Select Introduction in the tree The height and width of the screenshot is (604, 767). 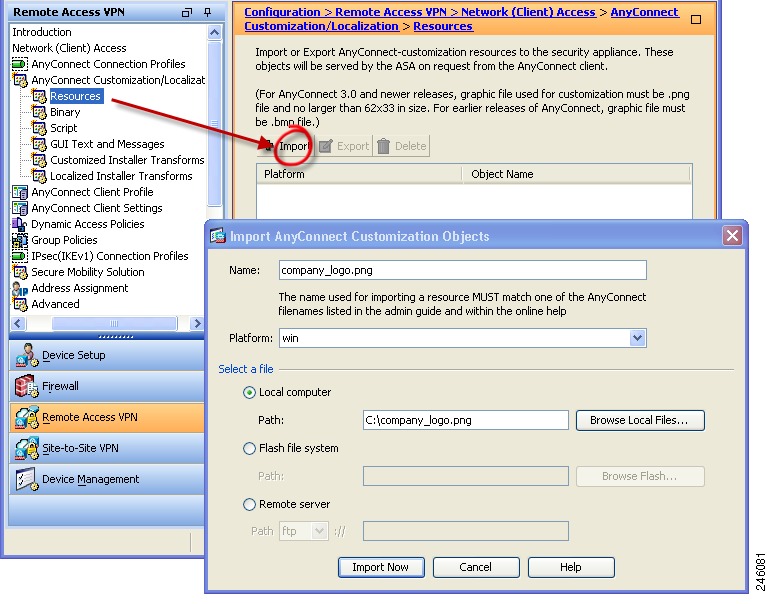[42, 32]
